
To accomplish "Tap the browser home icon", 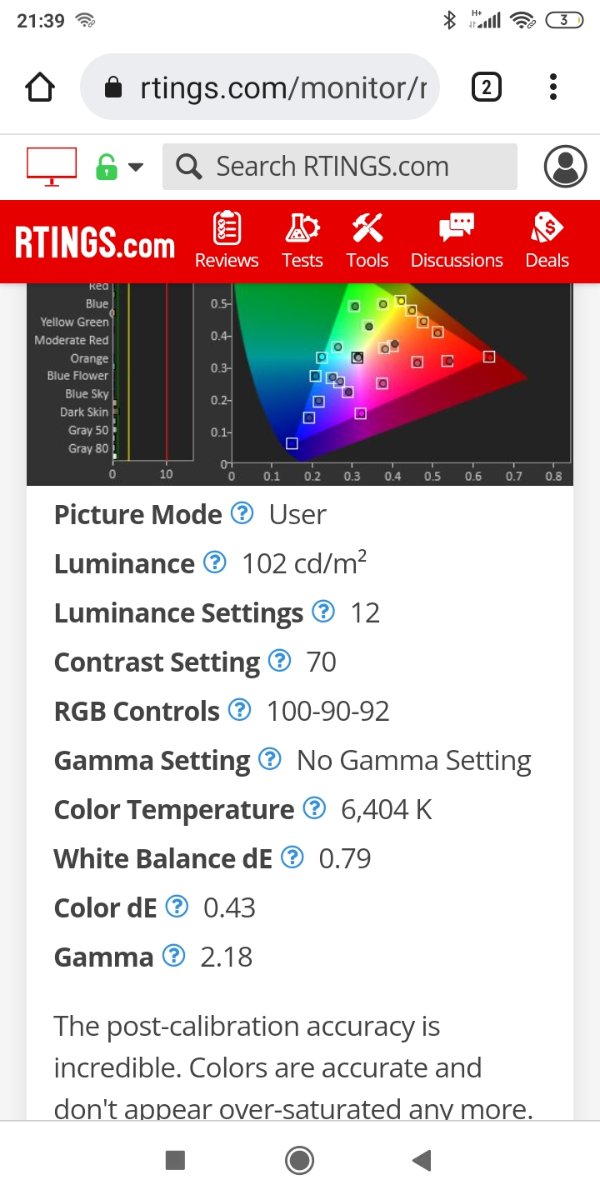I will click(39, 88).
